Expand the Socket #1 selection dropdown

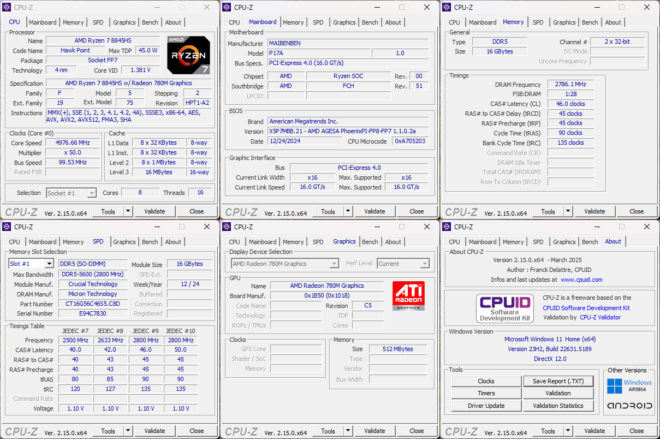(91, 193)
